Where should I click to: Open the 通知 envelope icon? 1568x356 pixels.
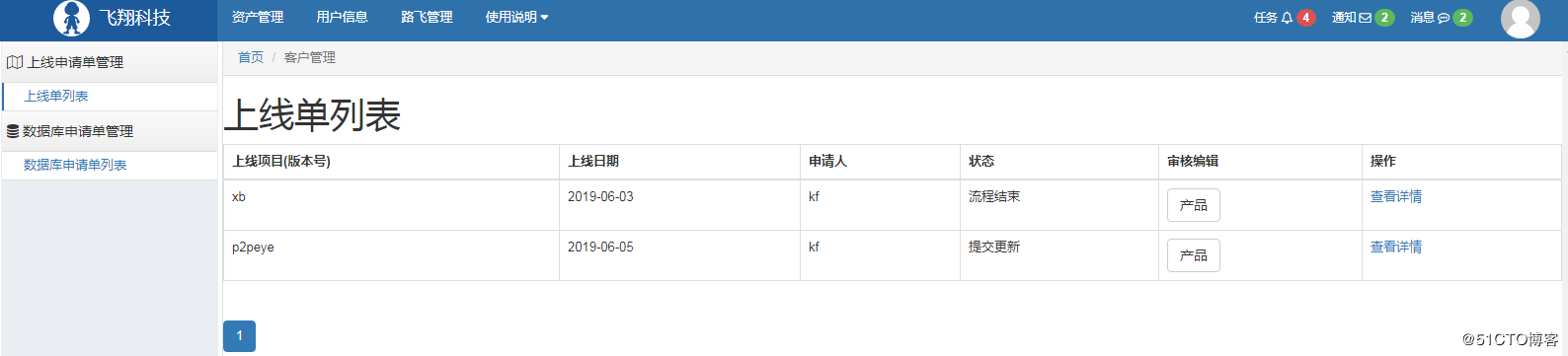[1366, 18]
